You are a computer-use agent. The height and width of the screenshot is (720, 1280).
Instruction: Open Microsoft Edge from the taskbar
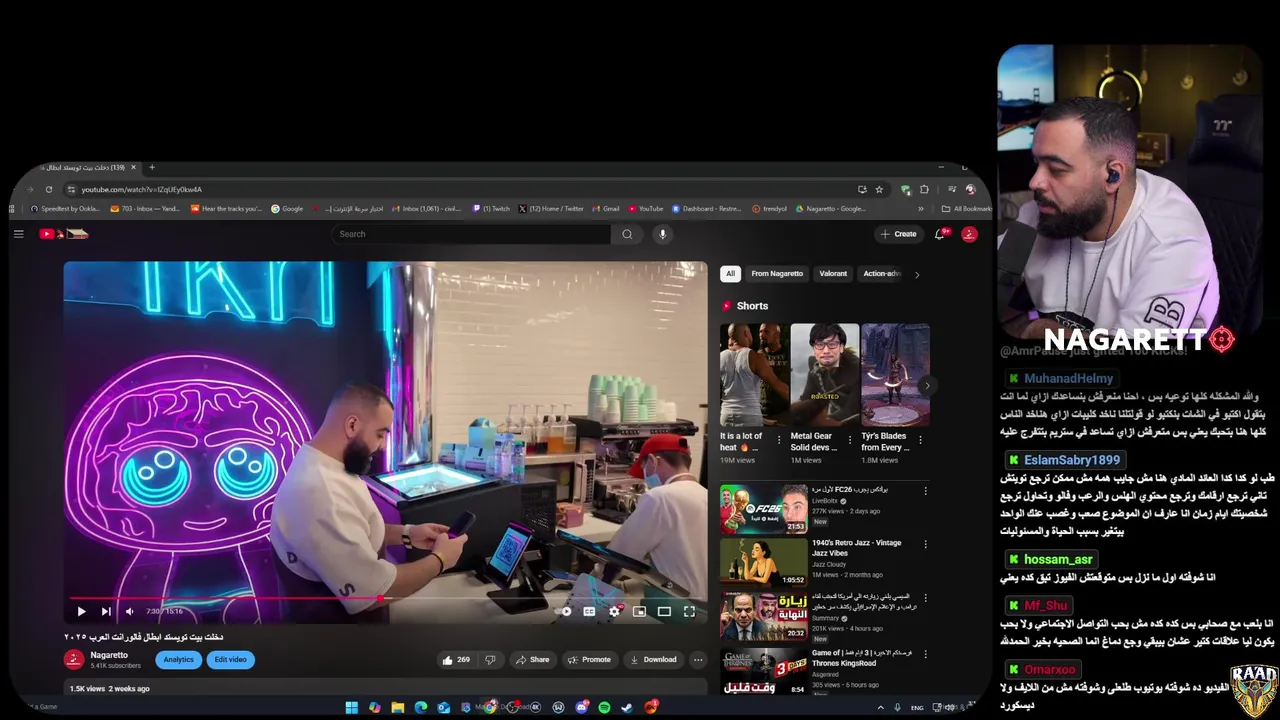pos(420,707)
